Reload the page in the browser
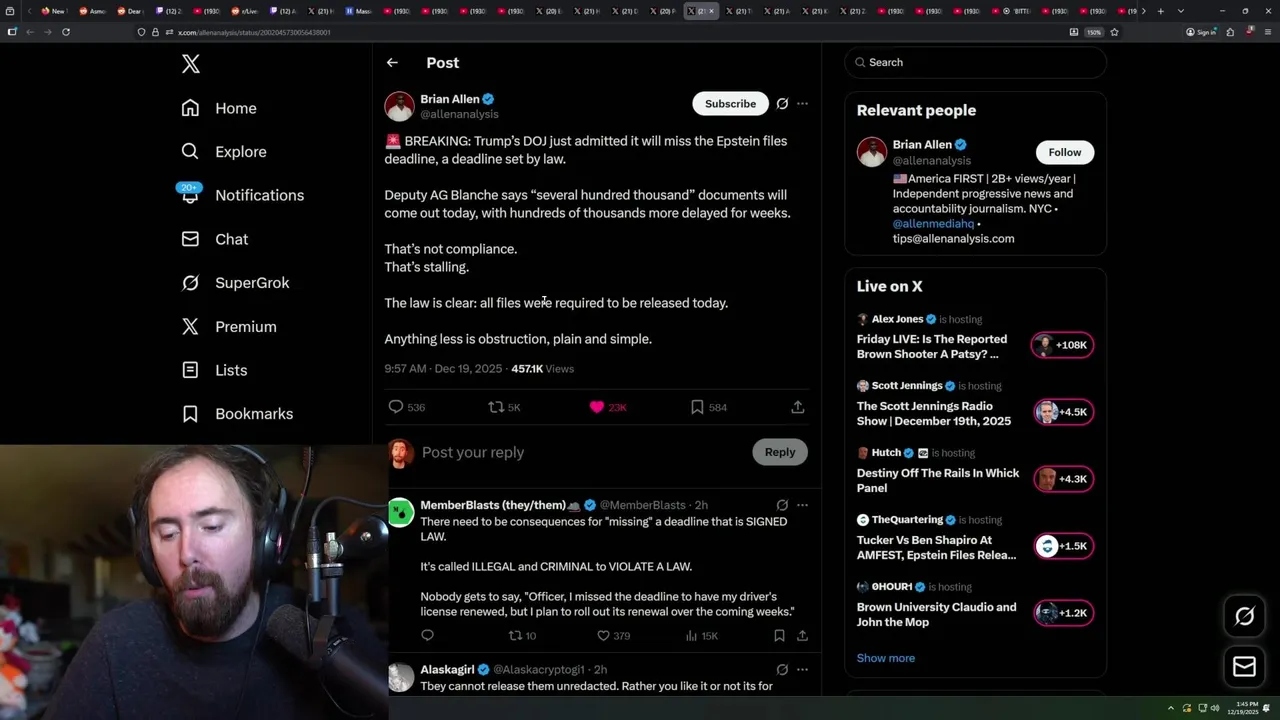1280x720 pixels. [66, 32]
